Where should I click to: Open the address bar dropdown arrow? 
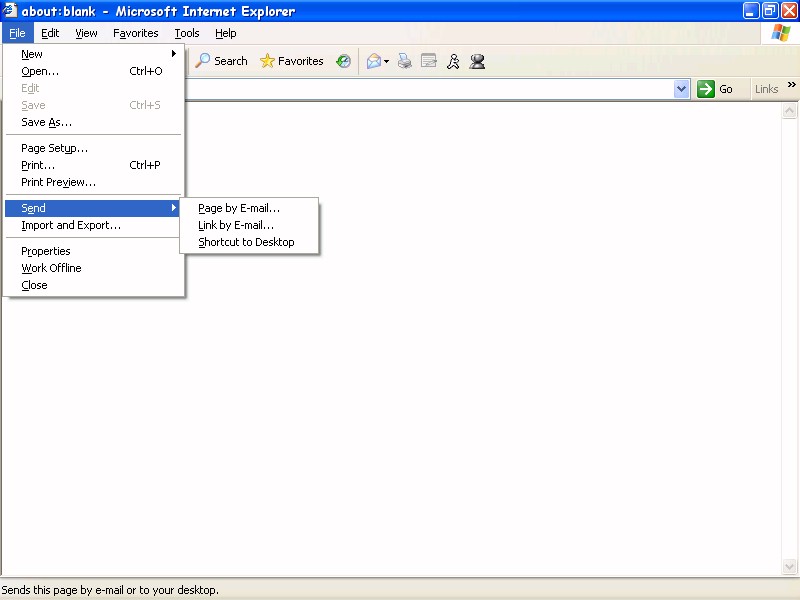tap(681, 89)
